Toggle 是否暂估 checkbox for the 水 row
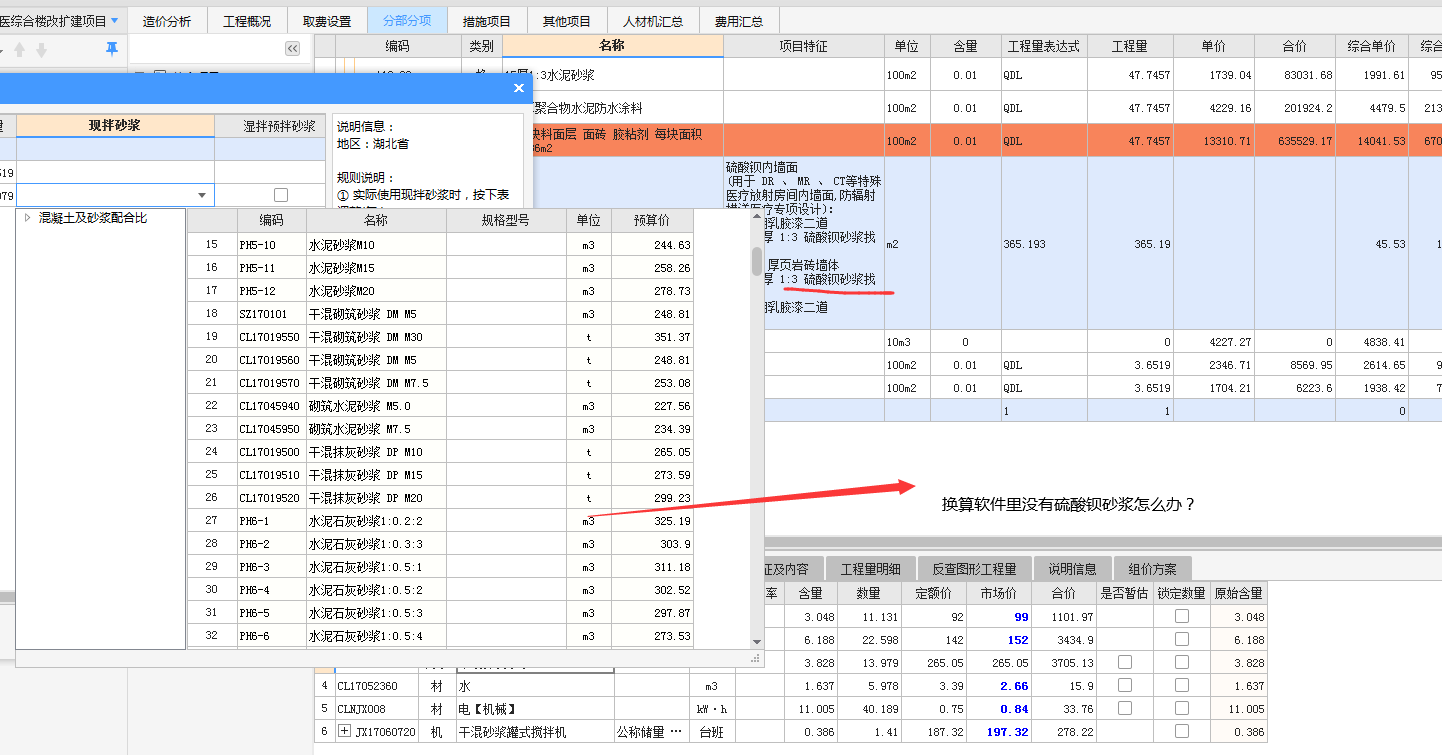1442x755 pixels. tap(1125, 686)
